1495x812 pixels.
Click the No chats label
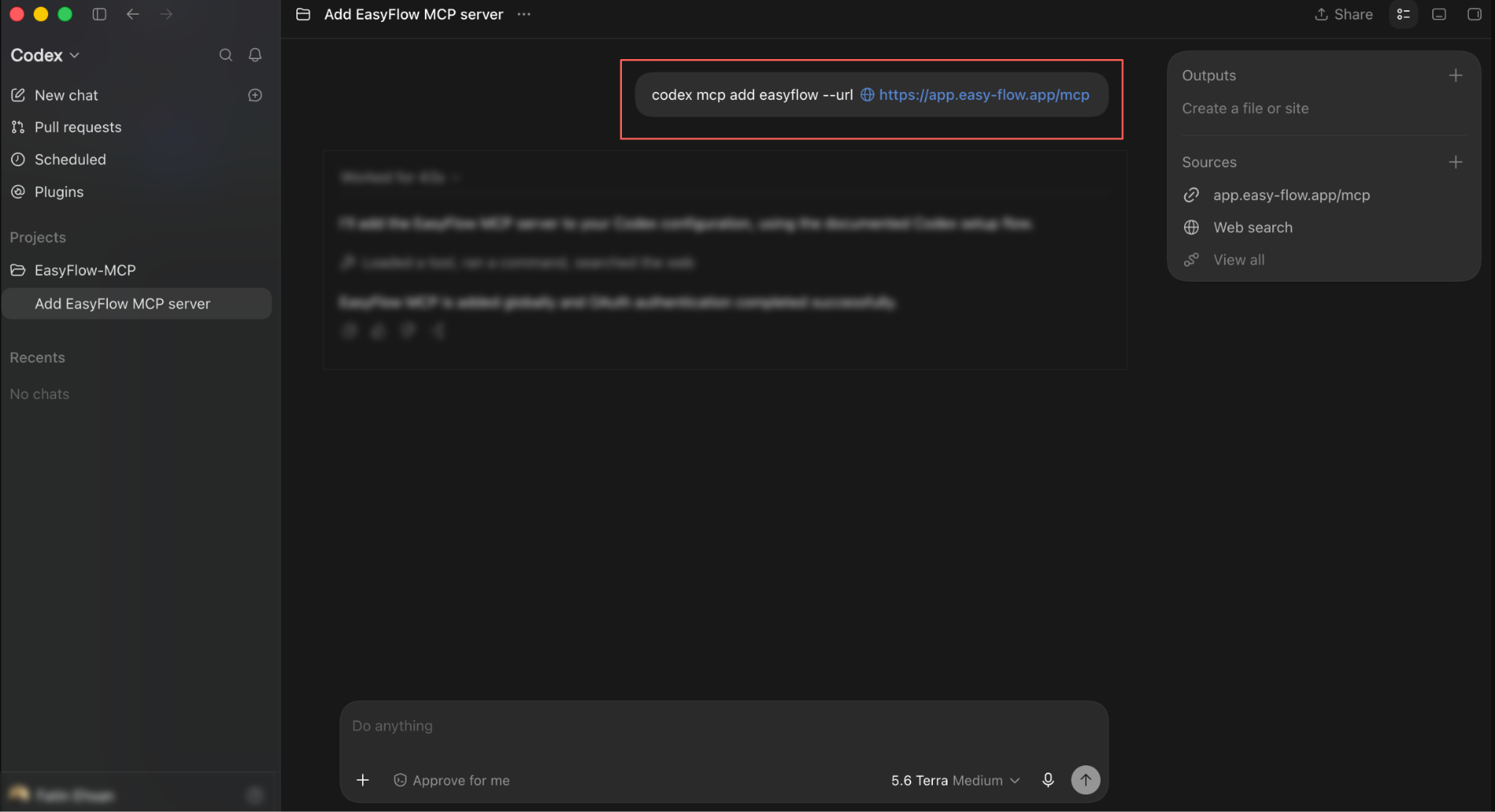pyautogui.click(x=39, y=394)
